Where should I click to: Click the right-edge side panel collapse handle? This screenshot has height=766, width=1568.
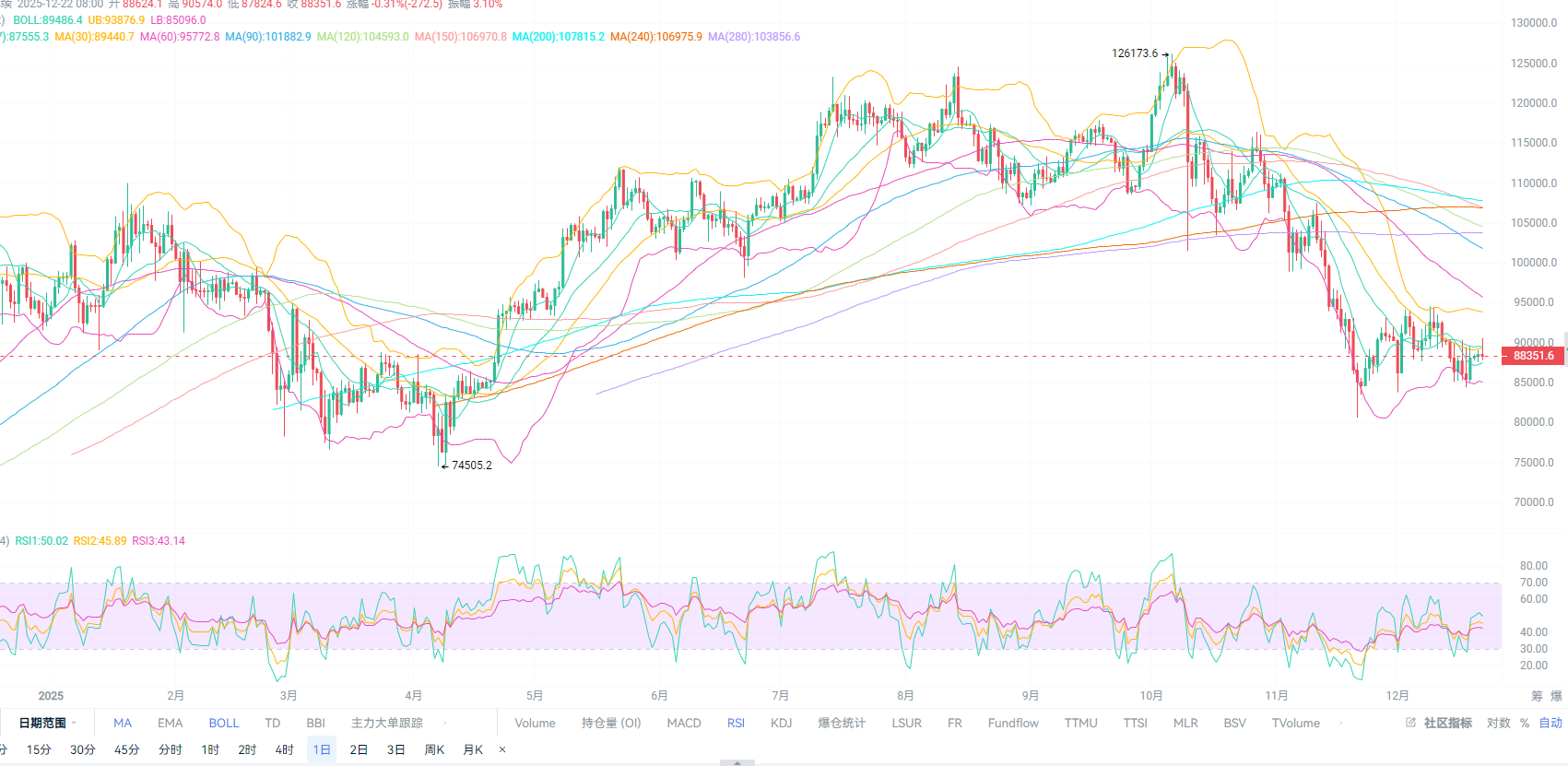(x=1564, y=348)
